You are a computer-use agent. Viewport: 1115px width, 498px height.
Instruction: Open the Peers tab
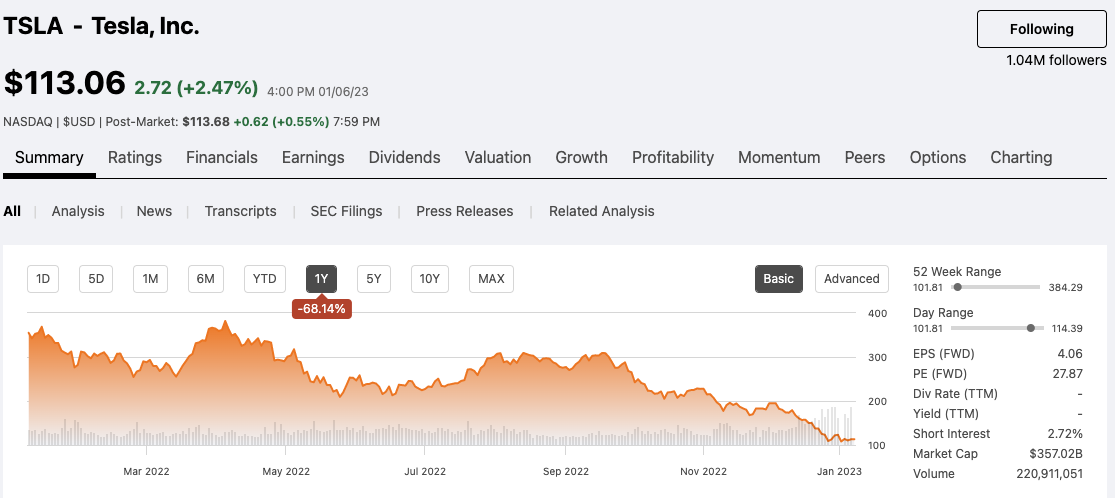coord(865,157)
